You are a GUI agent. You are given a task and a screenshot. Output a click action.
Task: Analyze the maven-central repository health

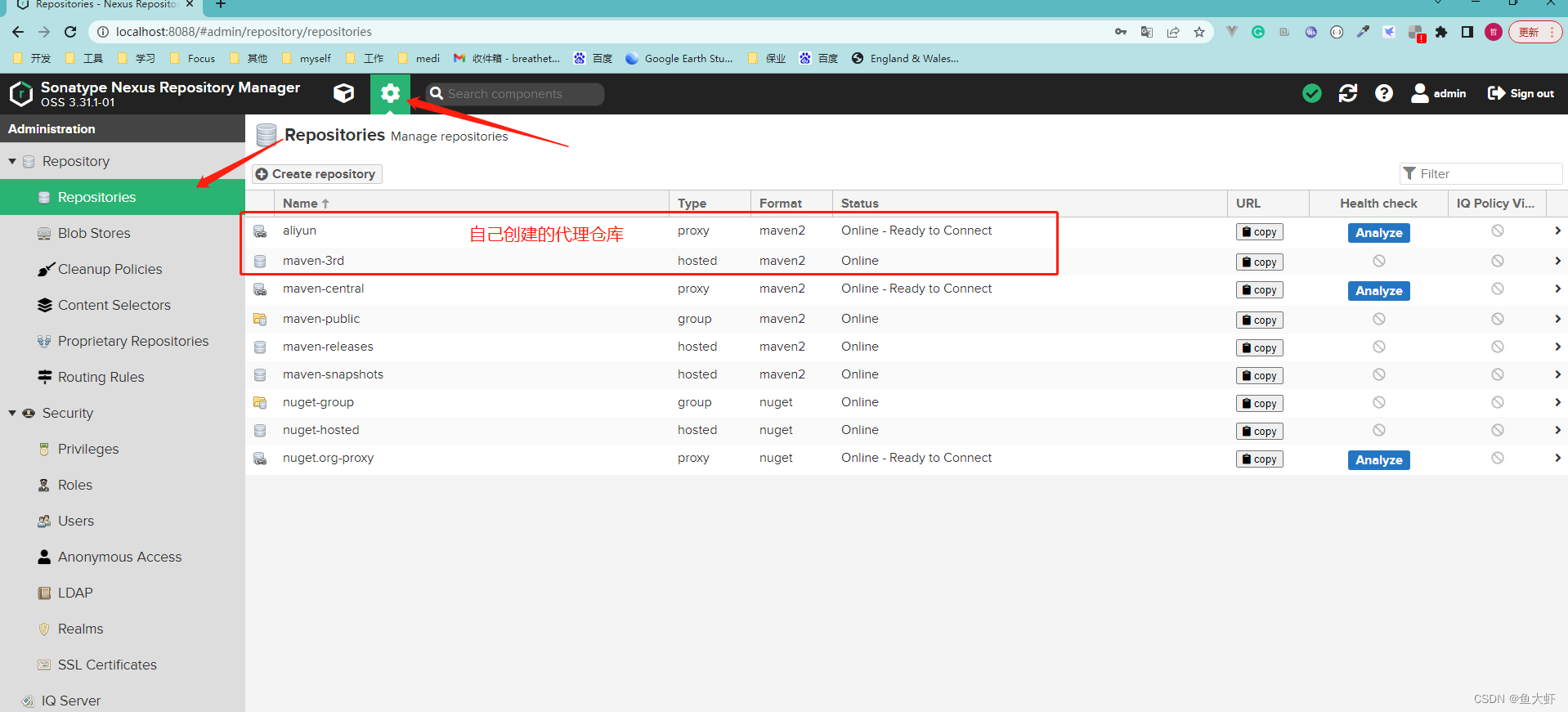1378,291
